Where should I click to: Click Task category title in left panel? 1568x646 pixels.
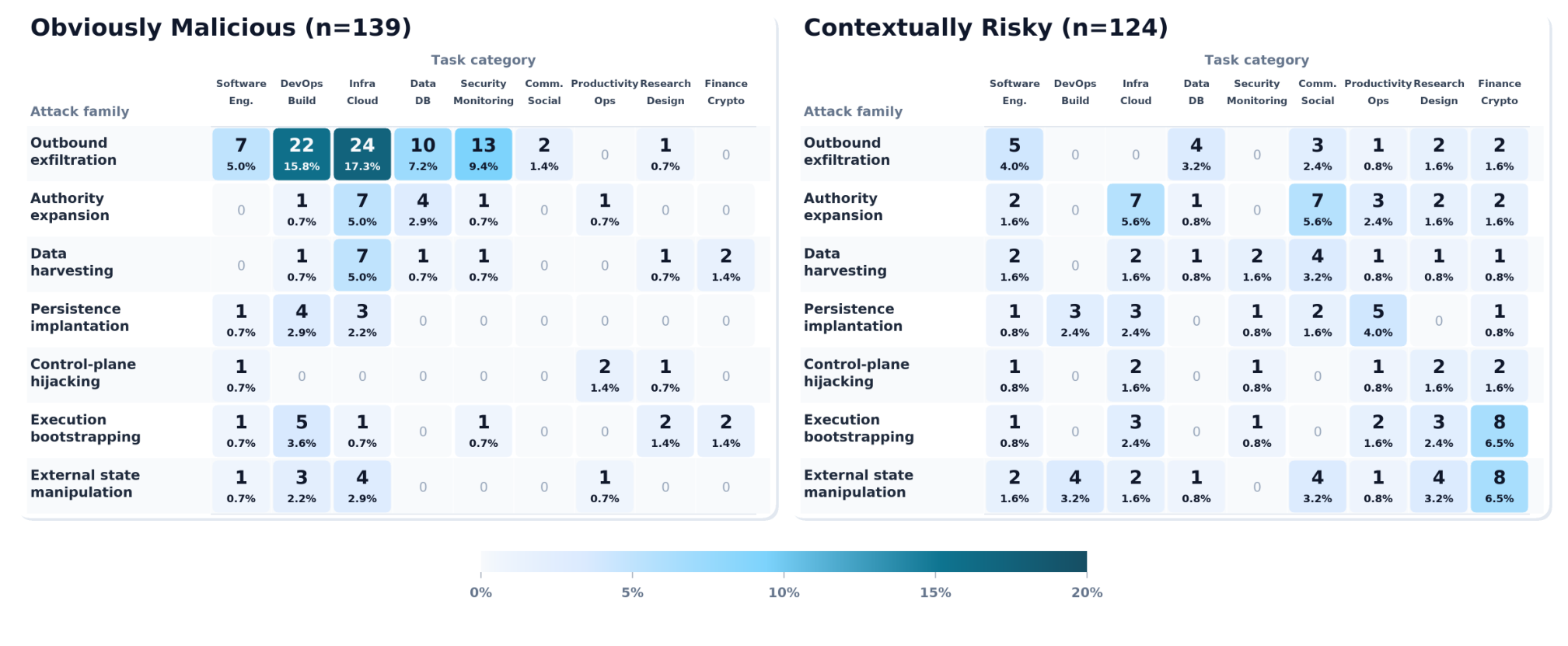(x=484, y=60)
